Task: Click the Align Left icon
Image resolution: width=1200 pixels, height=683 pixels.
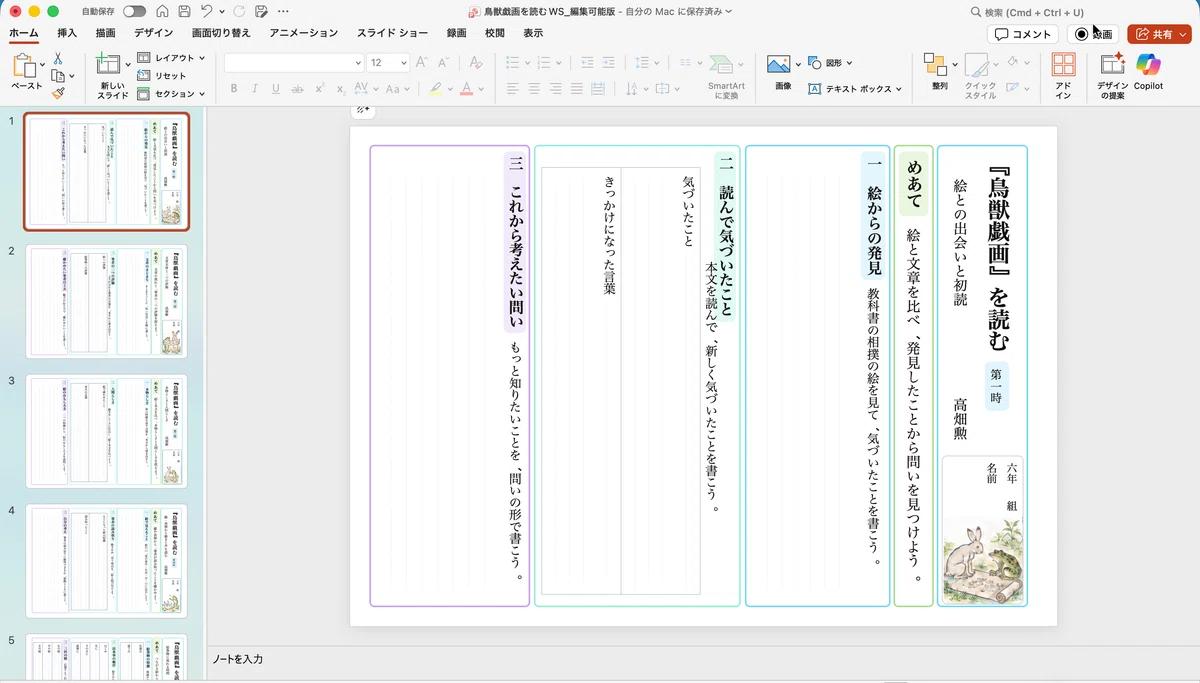Action: [x=512, y=88]
